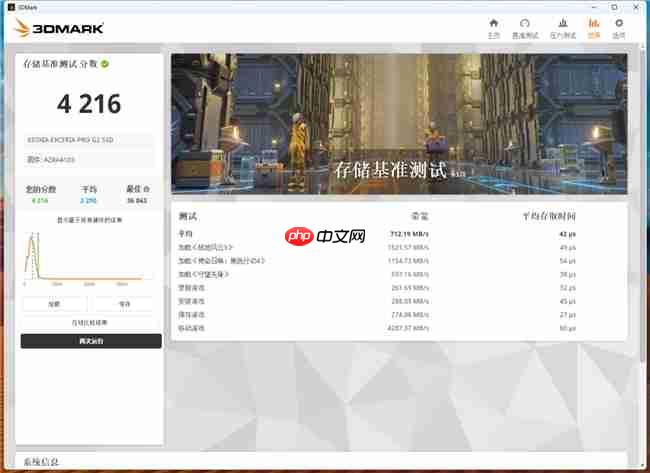
Task: Click the 平均存取时间 column header
Action: [x=549, y=216]
